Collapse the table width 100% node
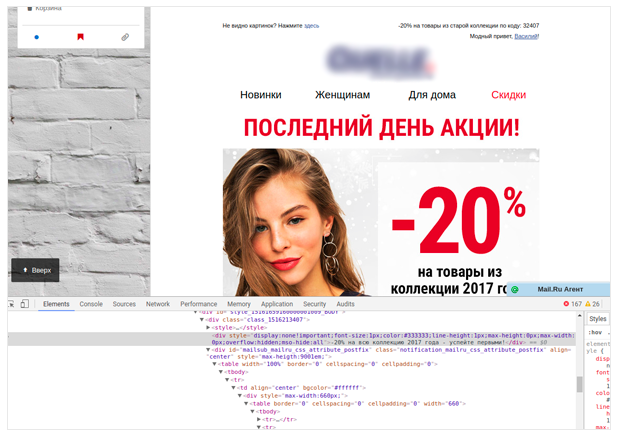The image size is (621, 437). click(215, 364)
